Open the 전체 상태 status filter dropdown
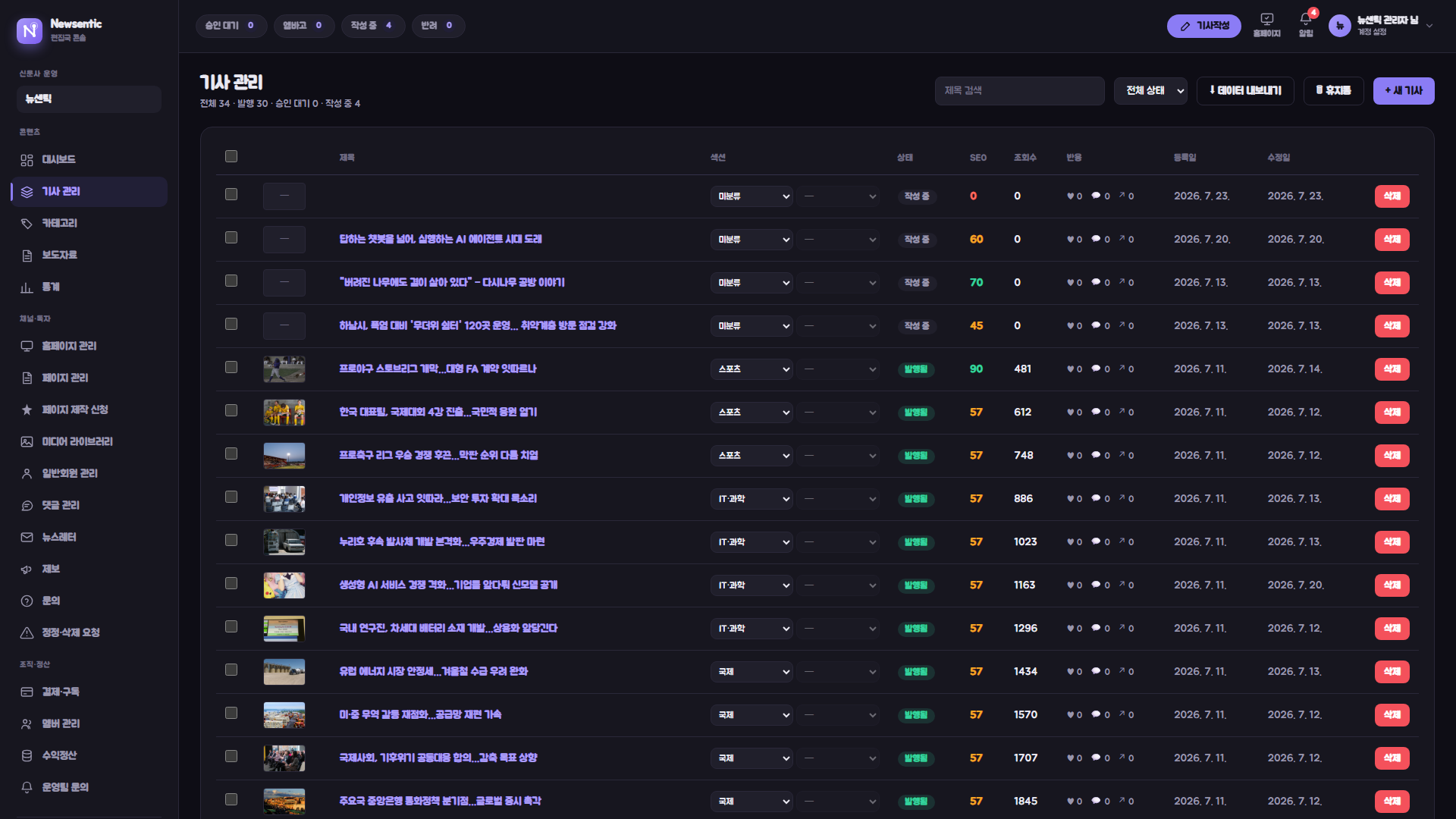The image size is (1456, 819). click(x=1150, y=91)
